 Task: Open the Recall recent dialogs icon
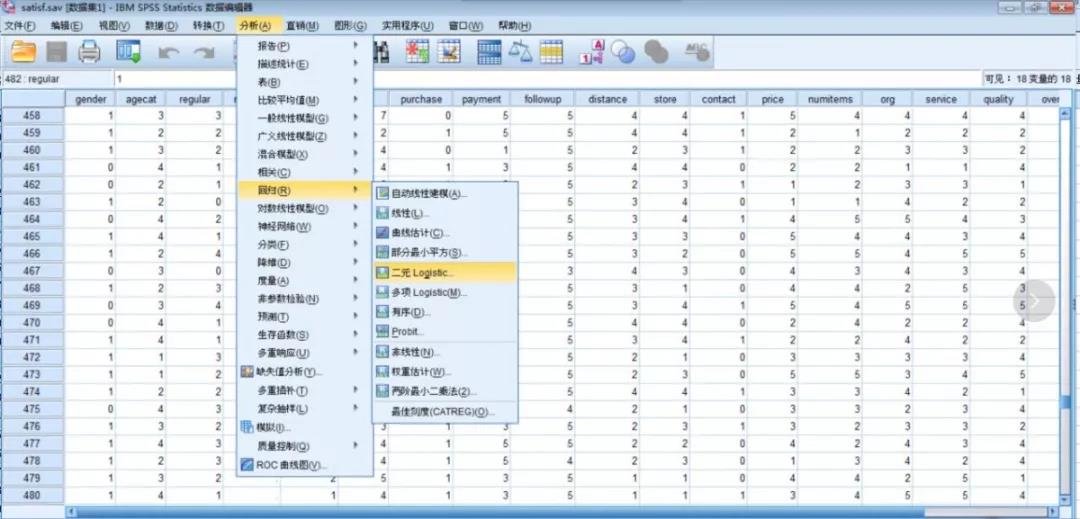pyautogui.click(x=128, y=52)
